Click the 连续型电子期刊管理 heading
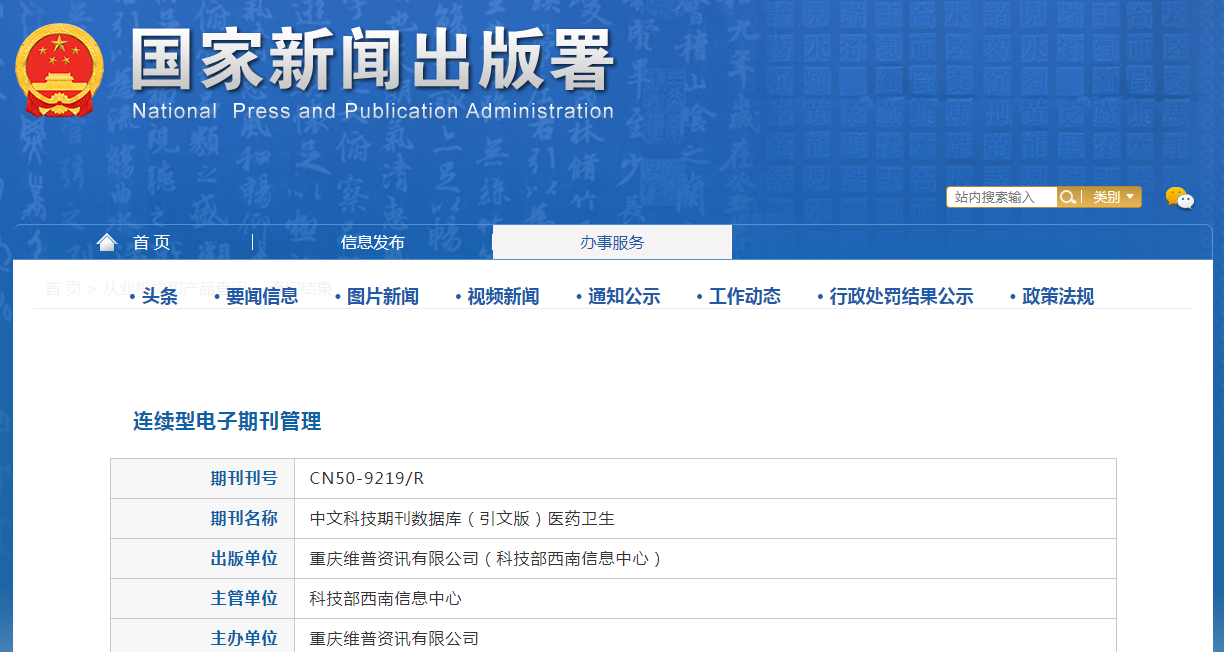Viewport: 1224px width, 652px height. coord(227,421)
